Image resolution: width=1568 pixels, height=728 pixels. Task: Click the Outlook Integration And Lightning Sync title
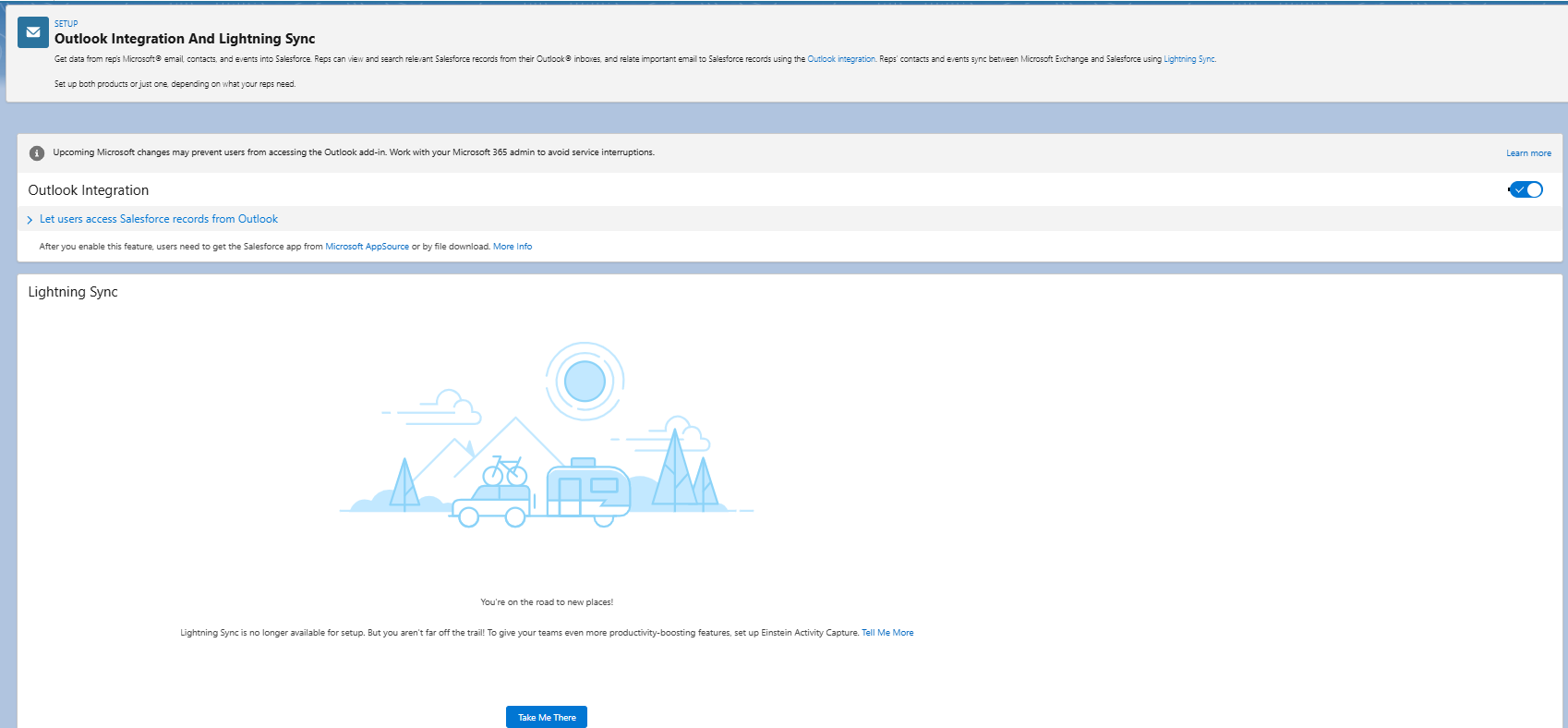pyautogui.click(x=185, y=39)
